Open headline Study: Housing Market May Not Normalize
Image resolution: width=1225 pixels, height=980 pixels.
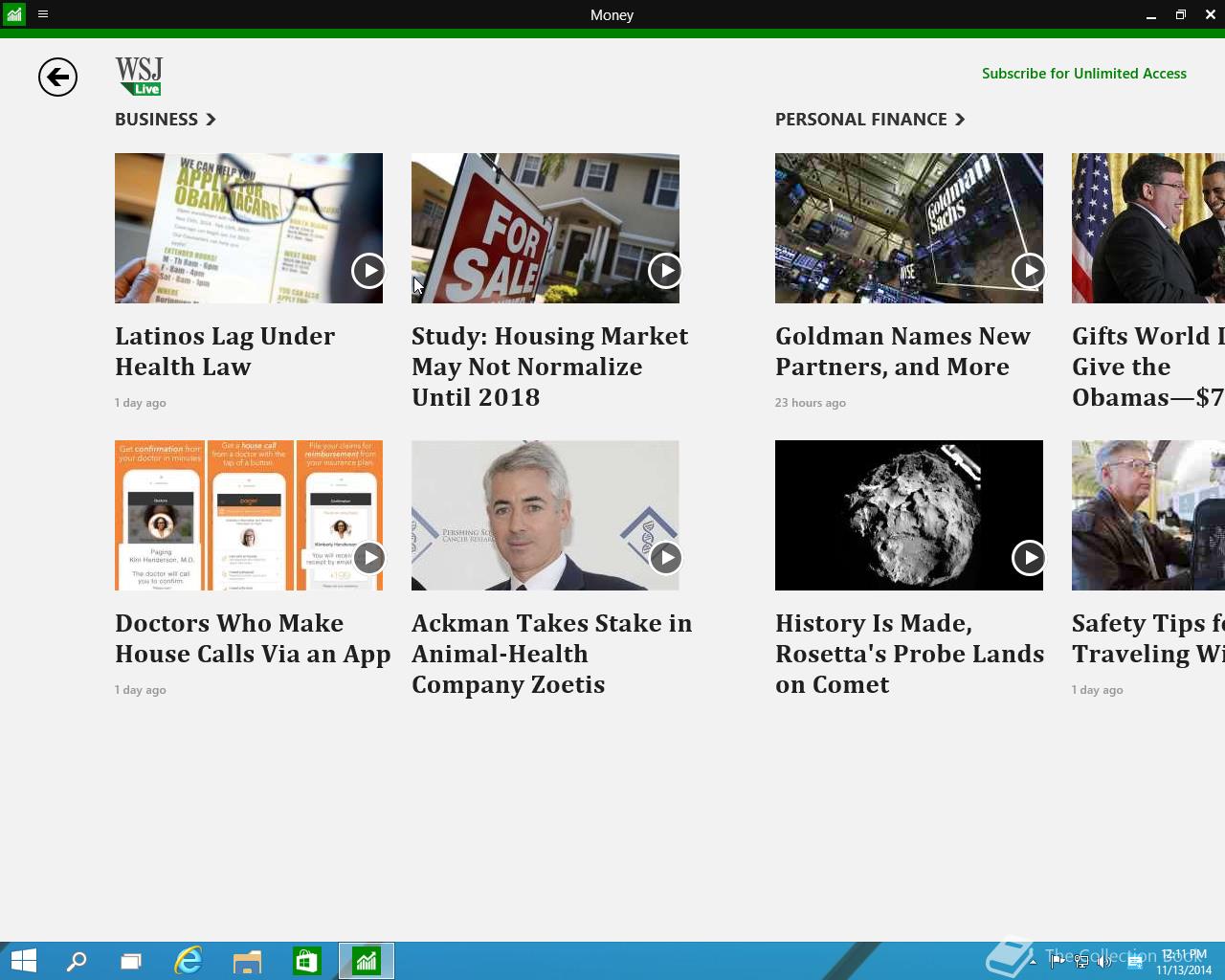(550, 367)
